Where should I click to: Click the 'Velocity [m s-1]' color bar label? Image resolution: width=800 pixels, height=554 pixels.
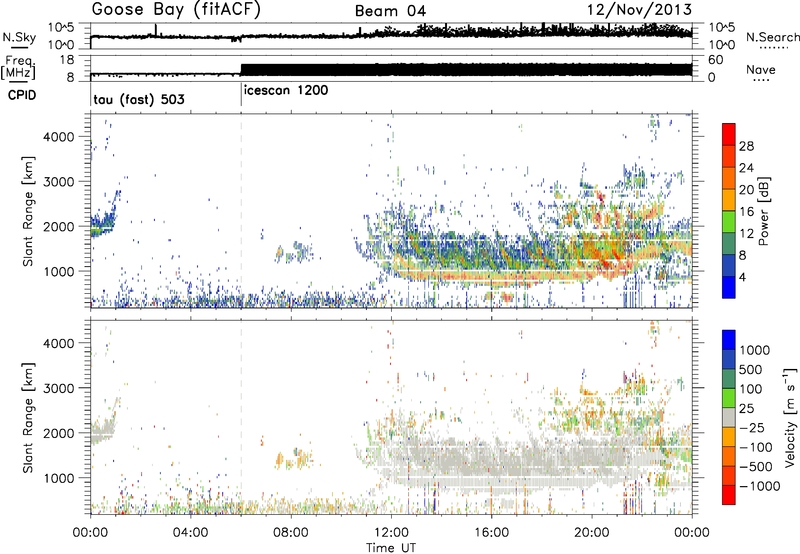pos(789,417)
